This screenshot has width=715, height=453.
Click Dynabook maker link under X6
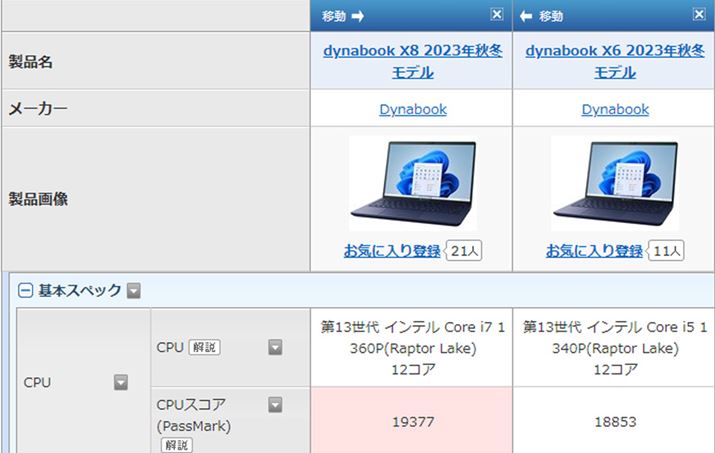coord(615,109)
